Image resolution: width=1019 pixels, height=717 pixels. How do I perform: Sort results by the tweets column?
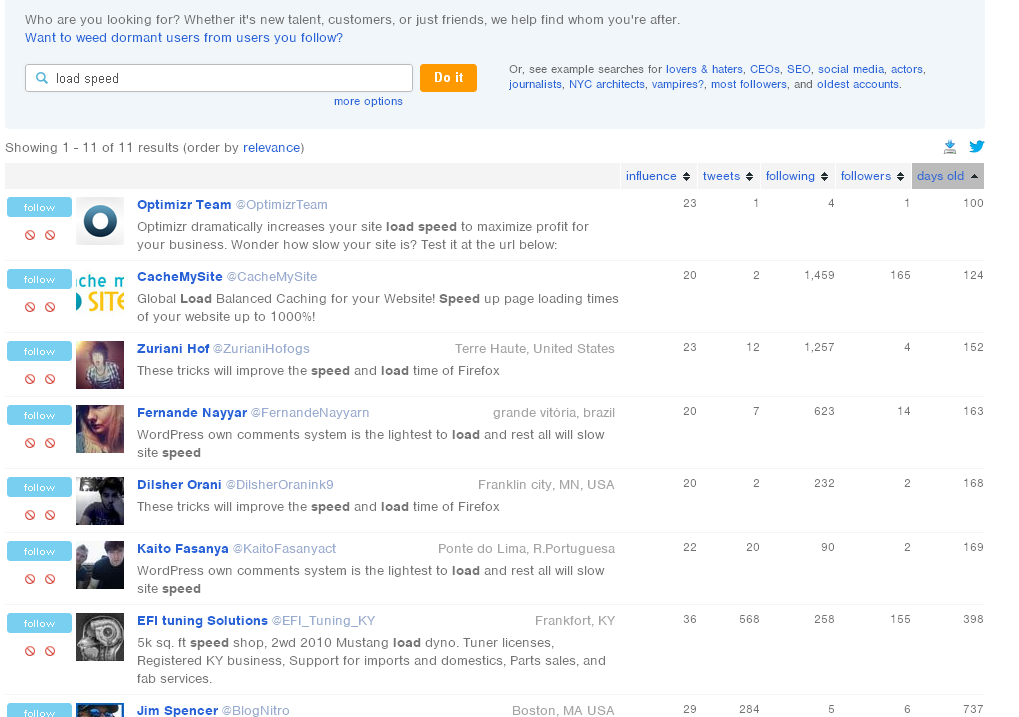[x=728, y=176]
